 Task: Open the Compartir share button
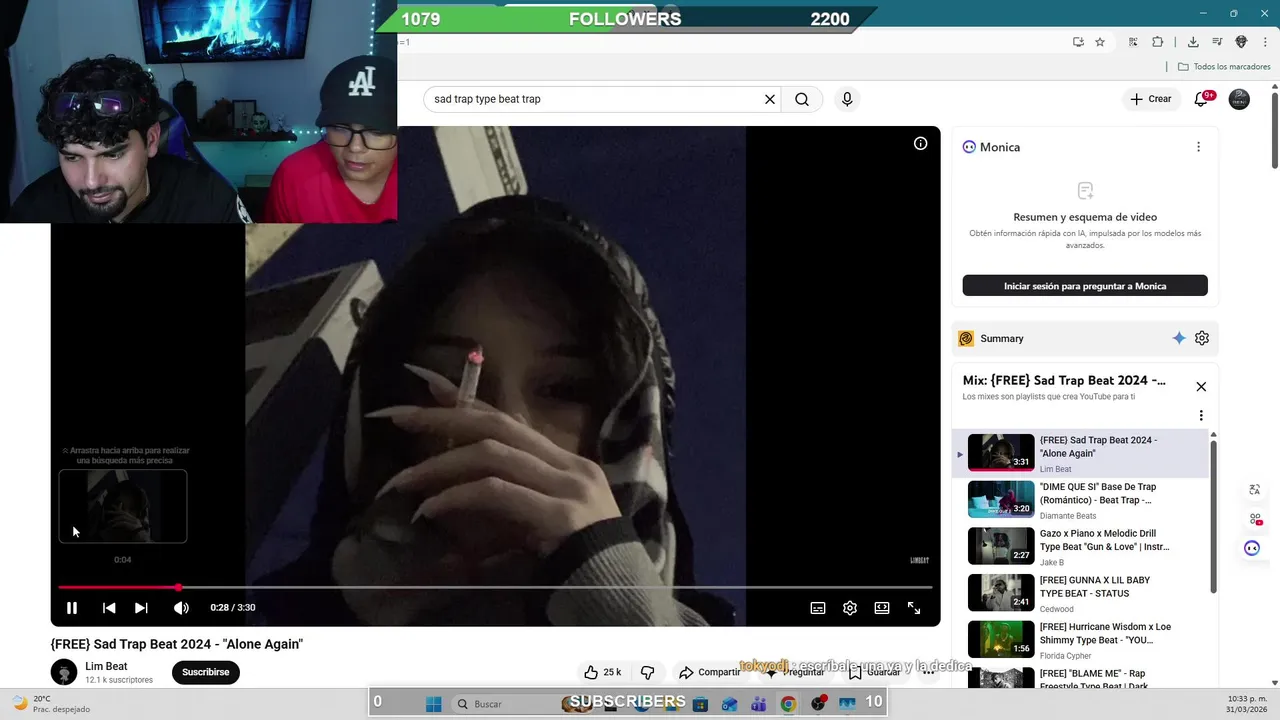pos(709,672)
